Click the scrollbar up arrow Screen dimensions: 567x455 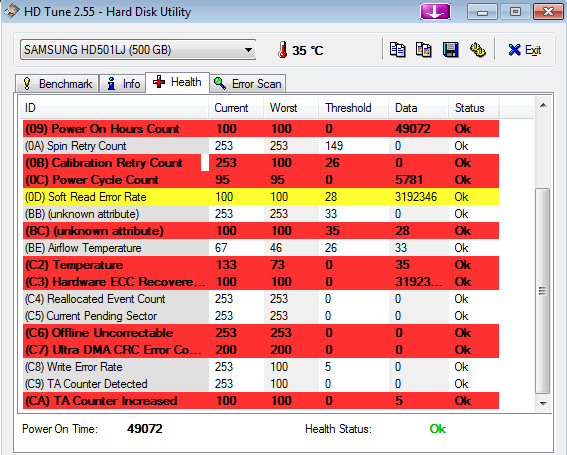pyautogui.click(x=543, y=105)
